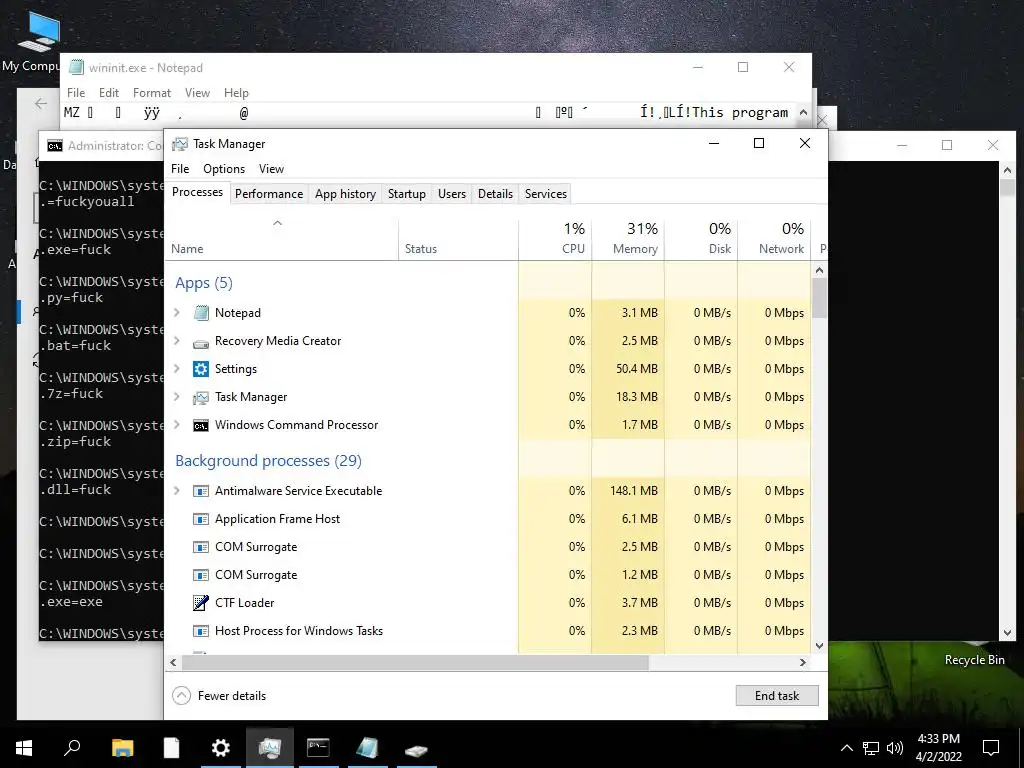Click the Application Frame Host icon

pyautogui.click(x=201, y=519)
